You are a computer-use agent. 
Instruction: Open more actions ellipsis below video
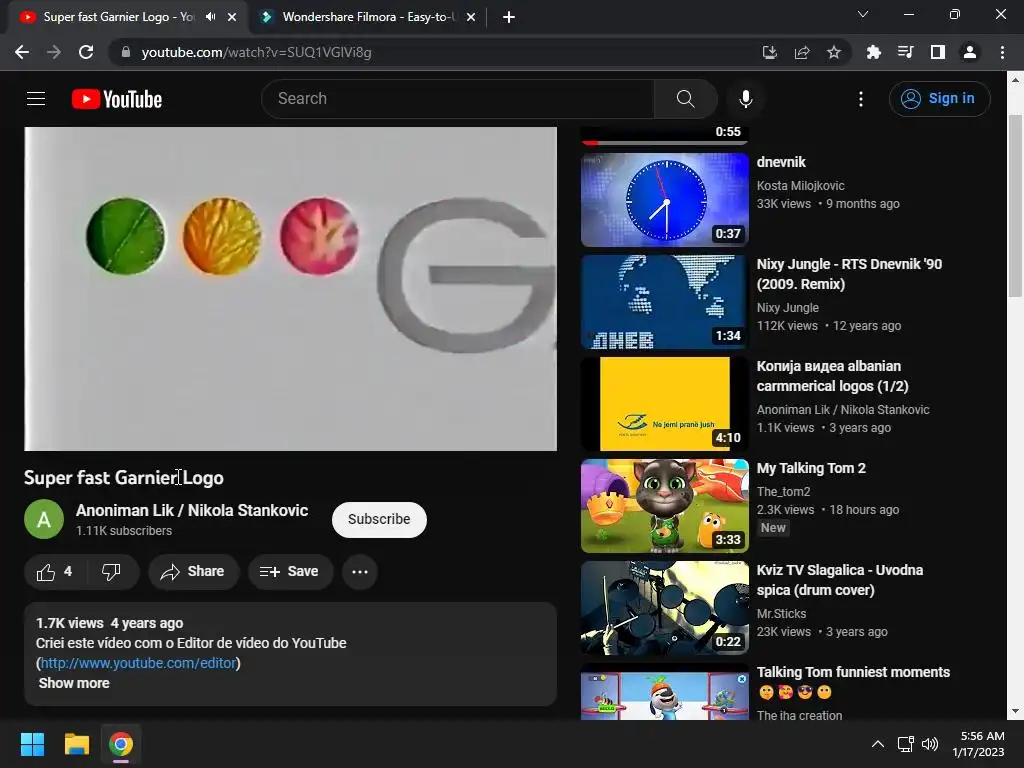[360, 572]
